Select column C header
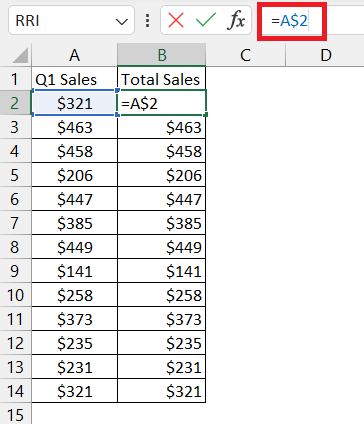Image resolution: width=364 pixels, height=424 pixels. [246, 55]
